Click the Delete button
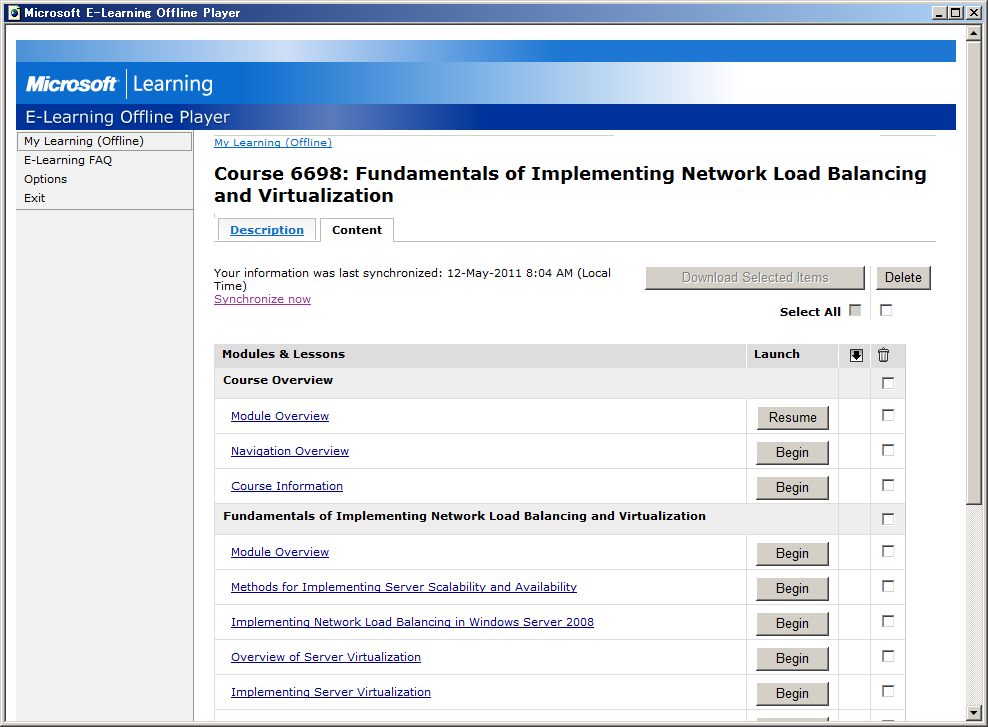The image size is (988, 727). point(903,278)
